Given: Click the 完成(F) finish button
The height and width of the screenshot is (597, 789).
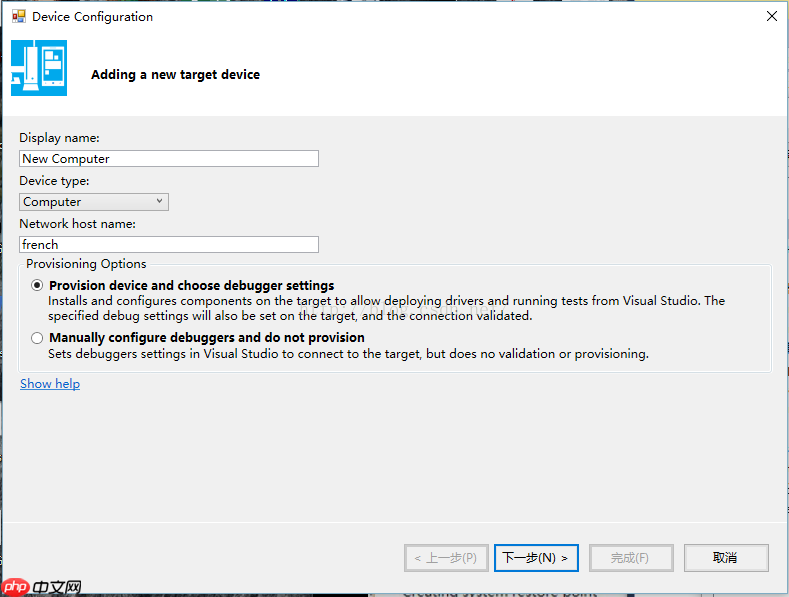Looking at the screenshot, I should pos(631,558).
